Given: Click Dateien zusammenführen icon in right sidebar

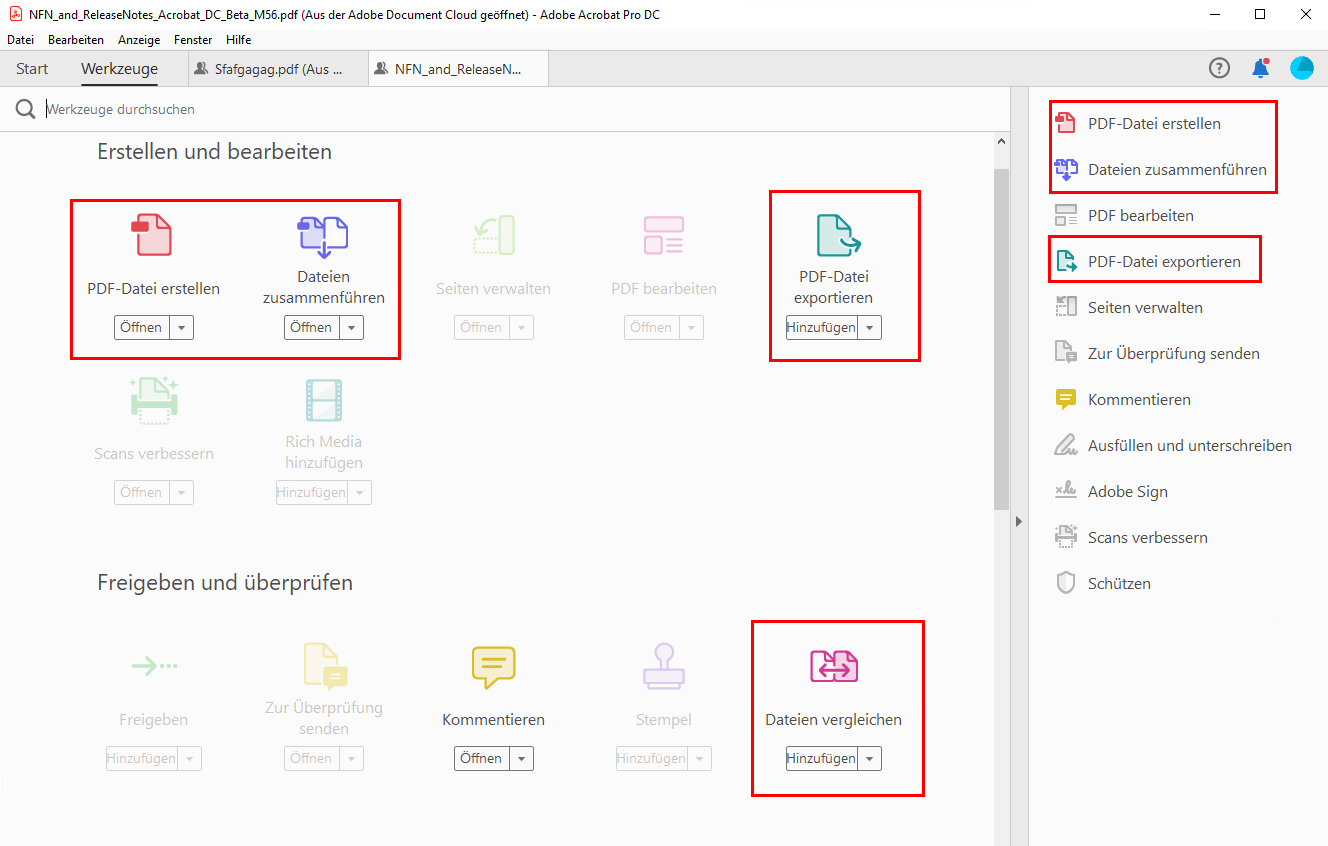Looking at the screenshot, I should pyautogui.click(x=1066, y=169).
